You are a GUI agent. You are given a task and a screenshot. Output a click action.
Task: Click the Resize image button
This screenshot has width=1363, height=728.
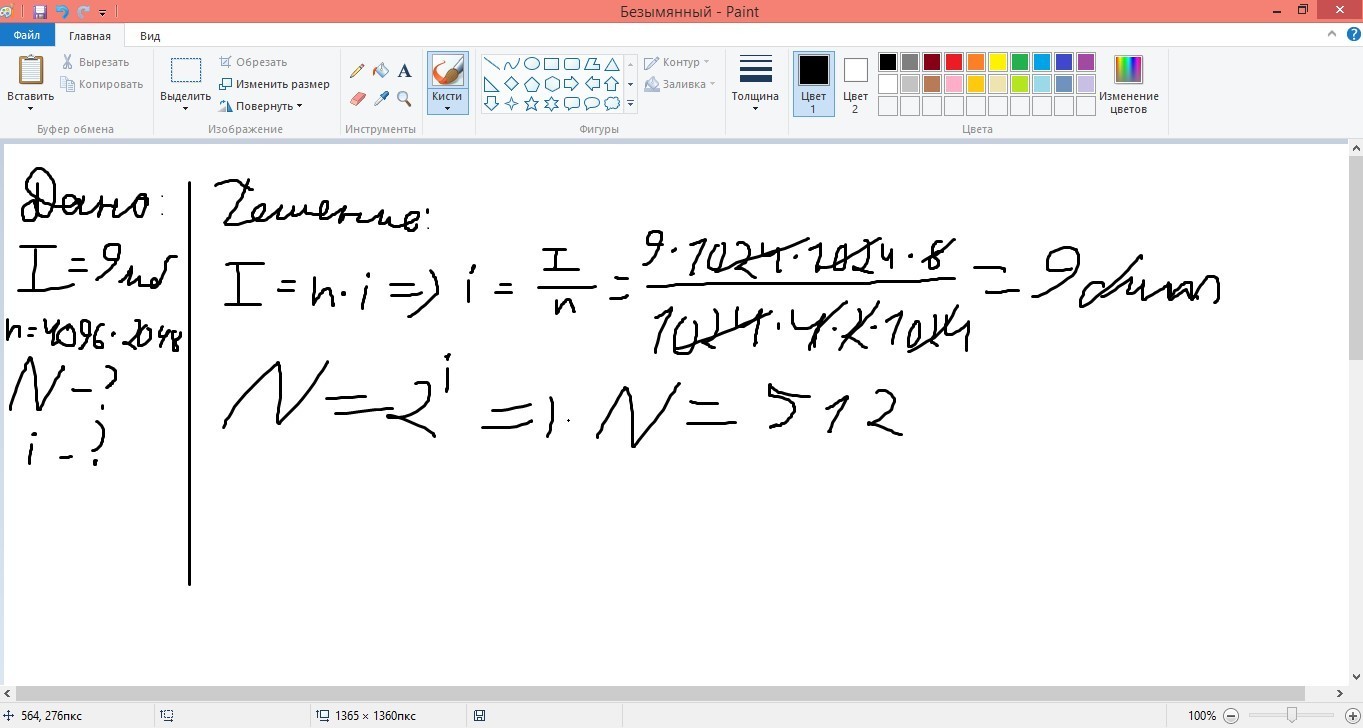pyautogui.click(x=275, y=84)
